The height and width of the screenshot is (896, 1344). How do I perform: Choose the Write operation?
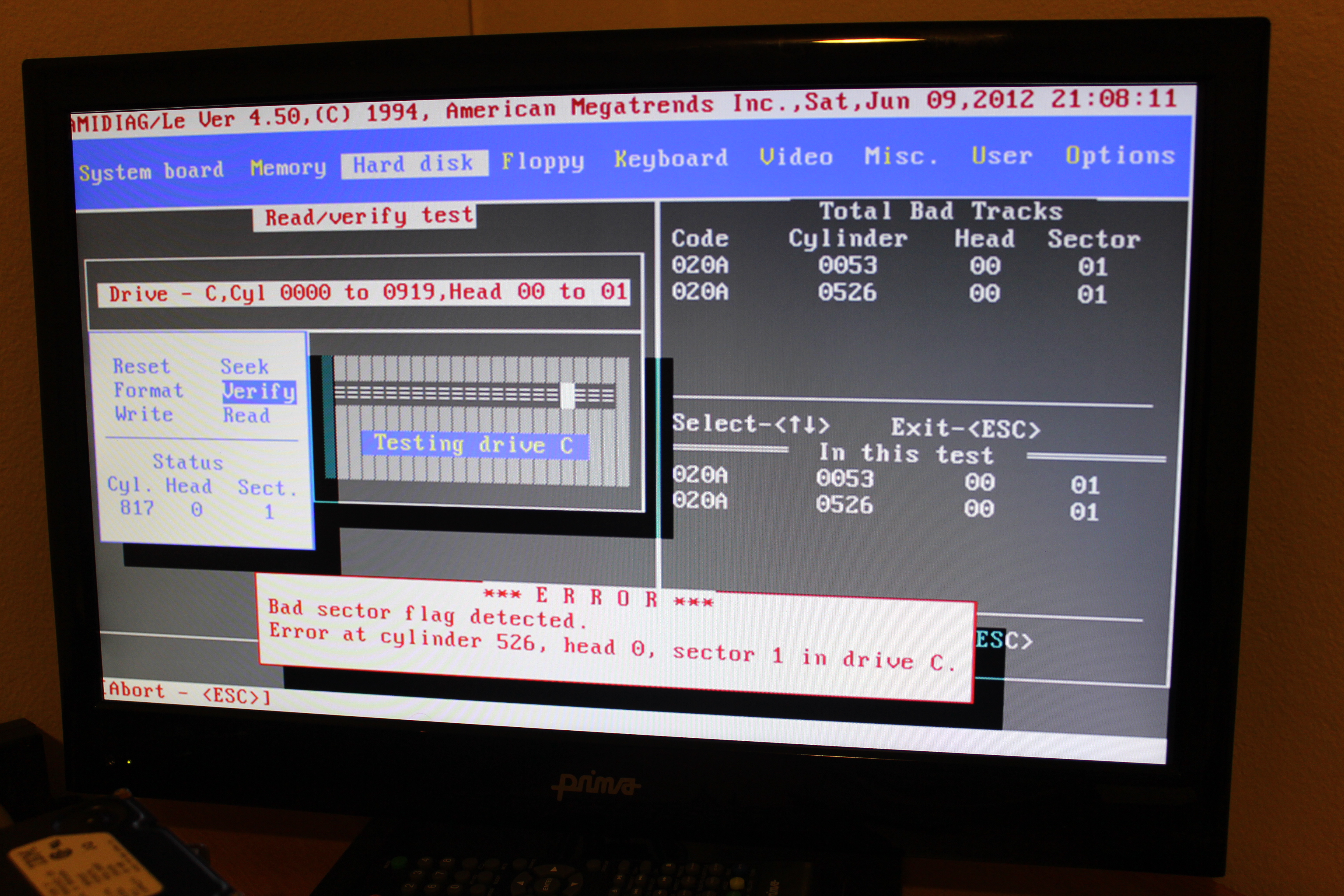(x=144, y=414)
